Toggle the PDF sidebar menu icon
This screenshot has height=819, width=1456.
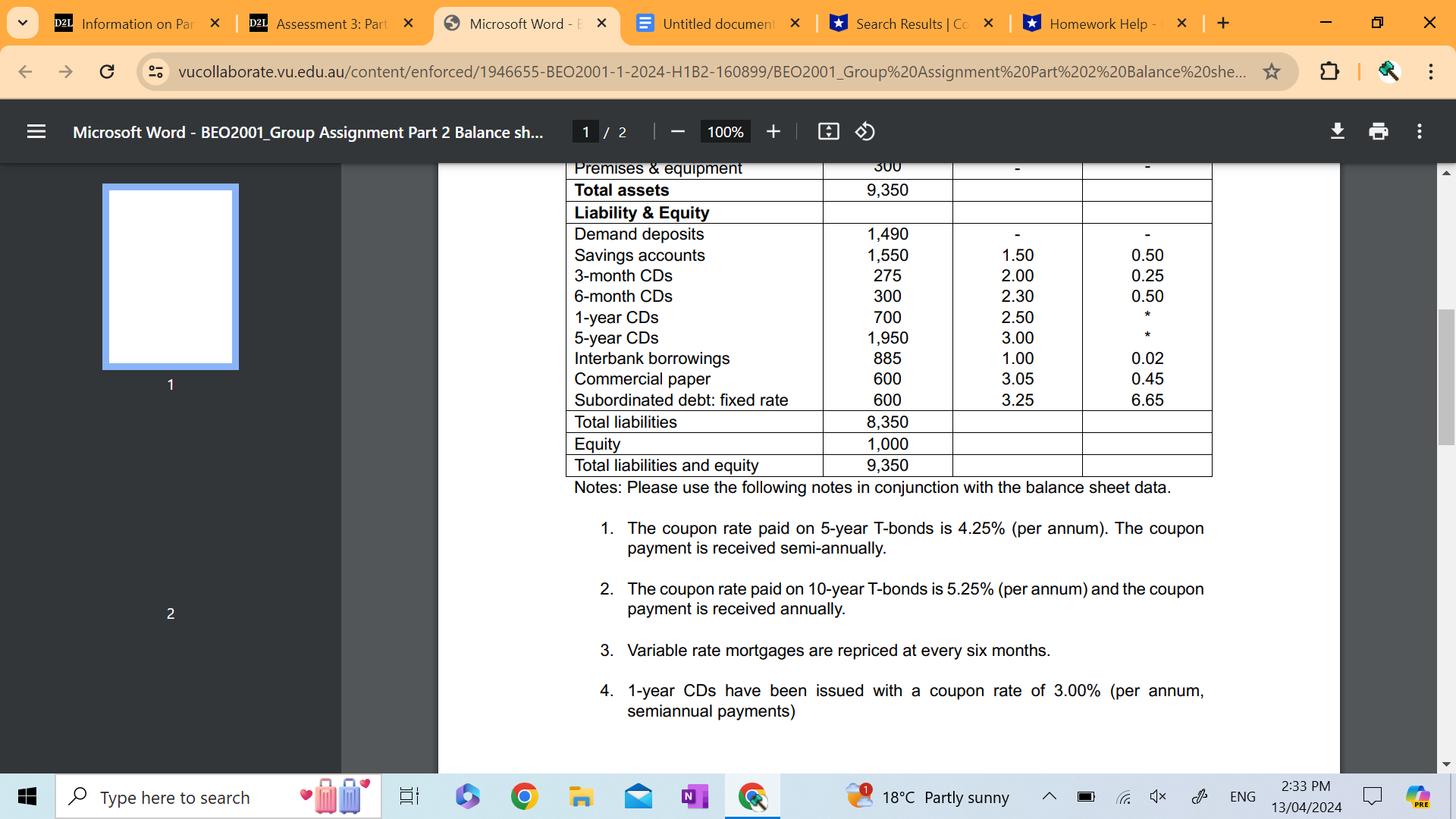point(36,132)
